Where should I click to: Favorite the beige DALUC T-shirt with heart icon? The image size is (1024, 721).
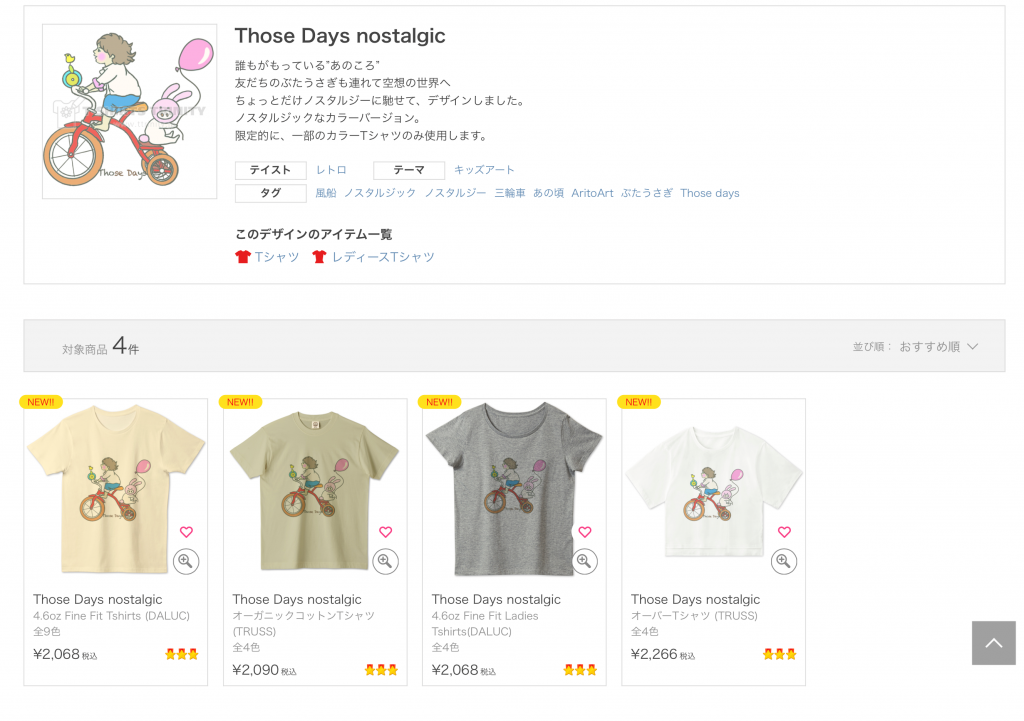(186, 532)
